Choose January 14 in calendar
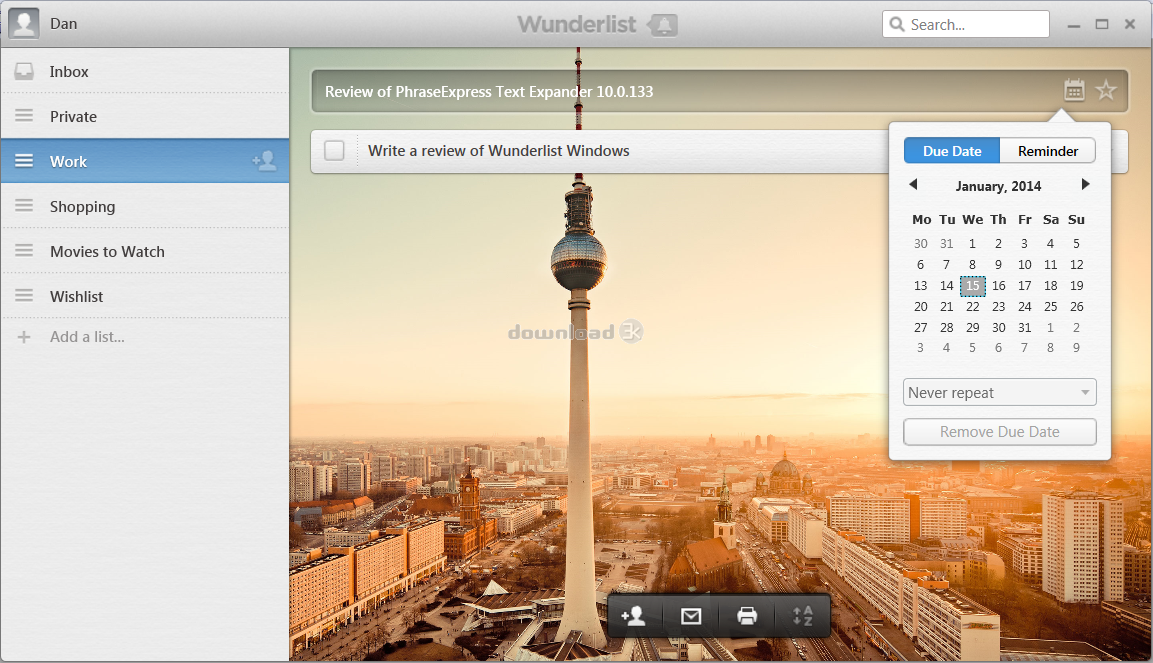 click(x=946, y=286)
